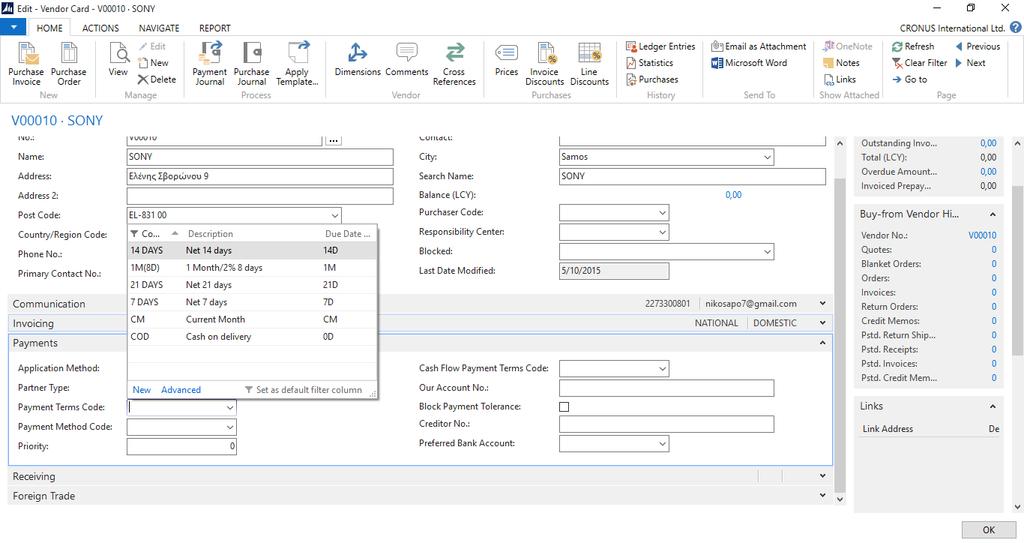Screen dimensions: 1024x543
Task: Open Invoice Discounts
Action: pyautogui.click(x=545, y=64)
